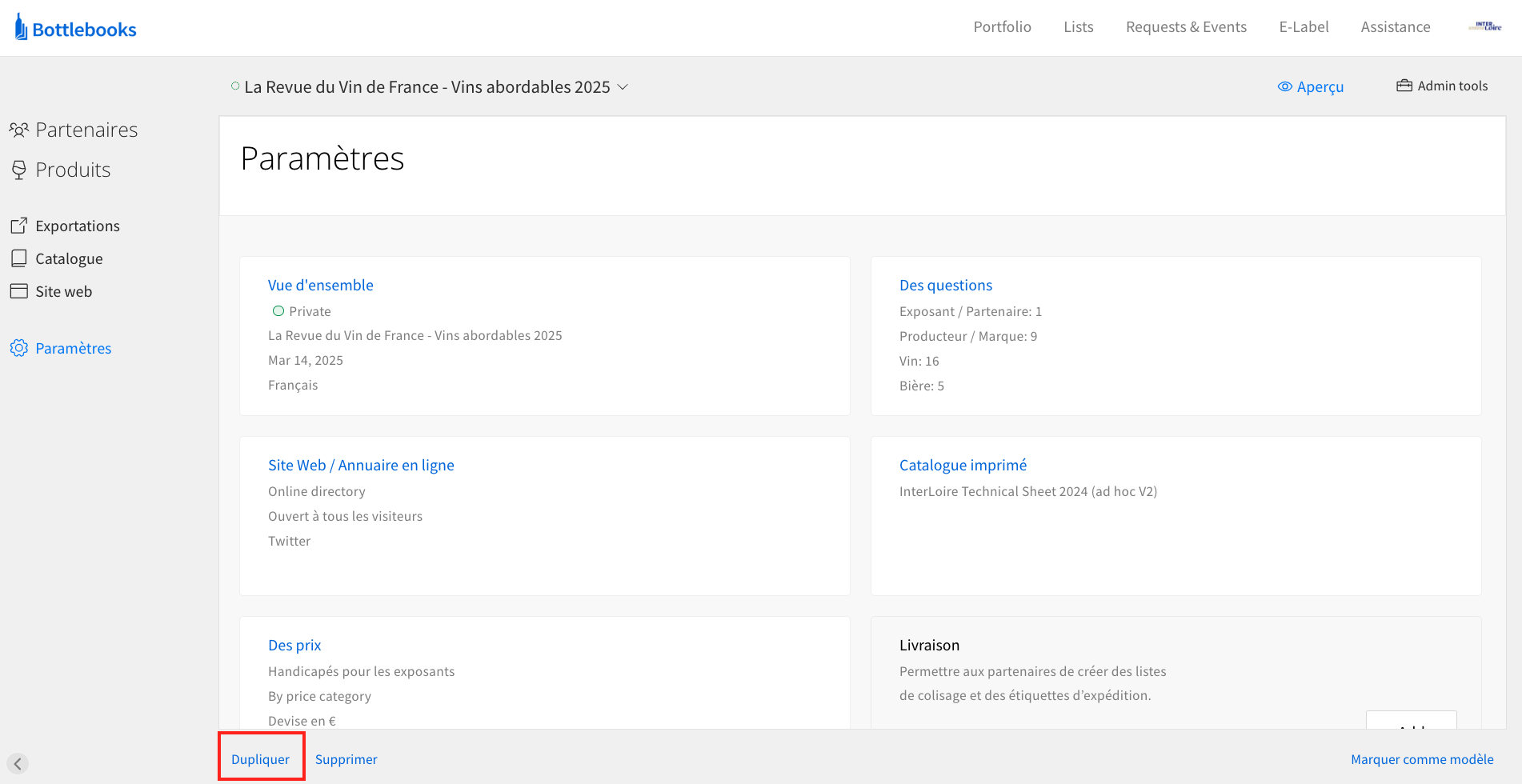Click Marquer comme modèle
1522x784 pixels.
point(1422,759)
